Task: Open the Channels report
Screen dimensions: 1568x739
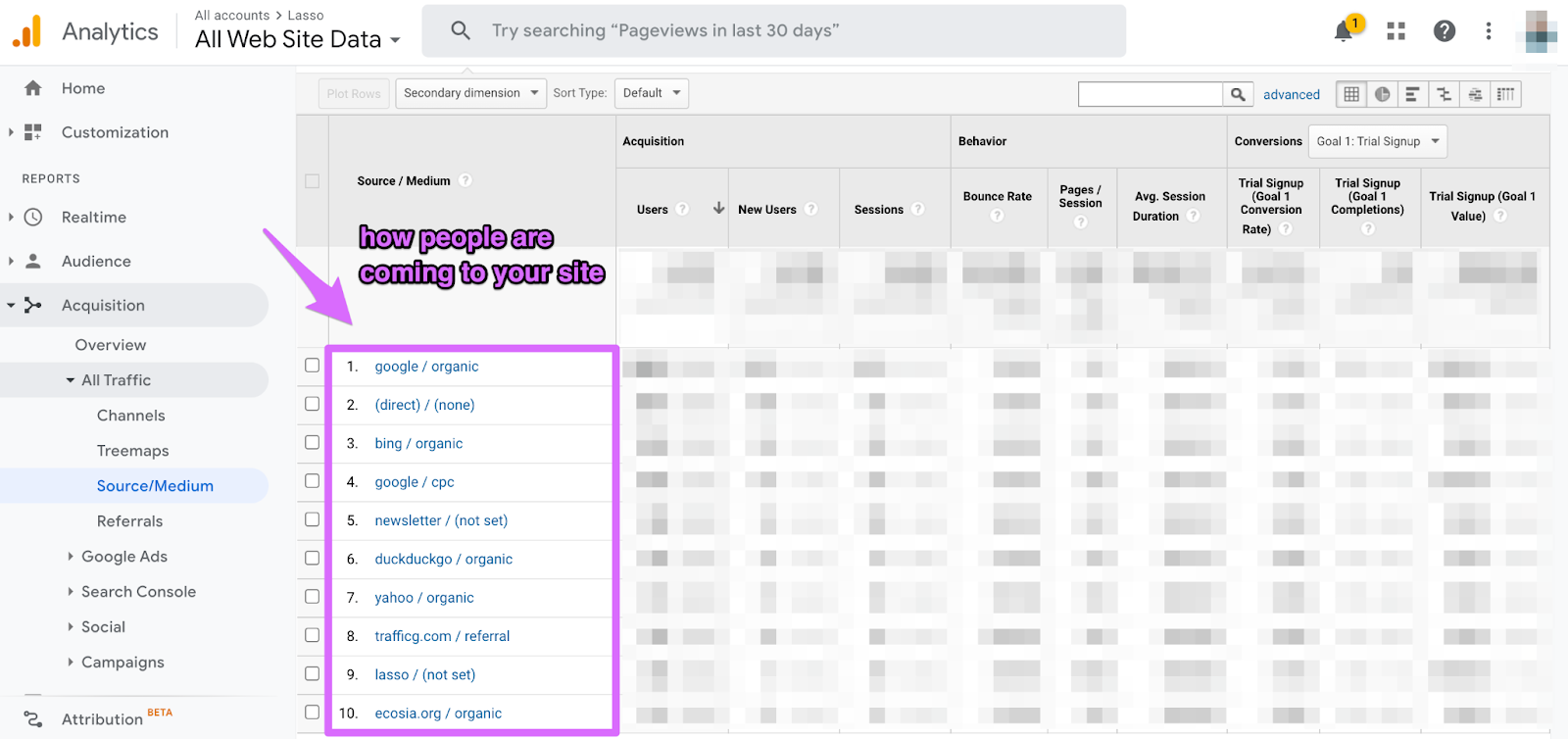Action: tap(131, 416)
